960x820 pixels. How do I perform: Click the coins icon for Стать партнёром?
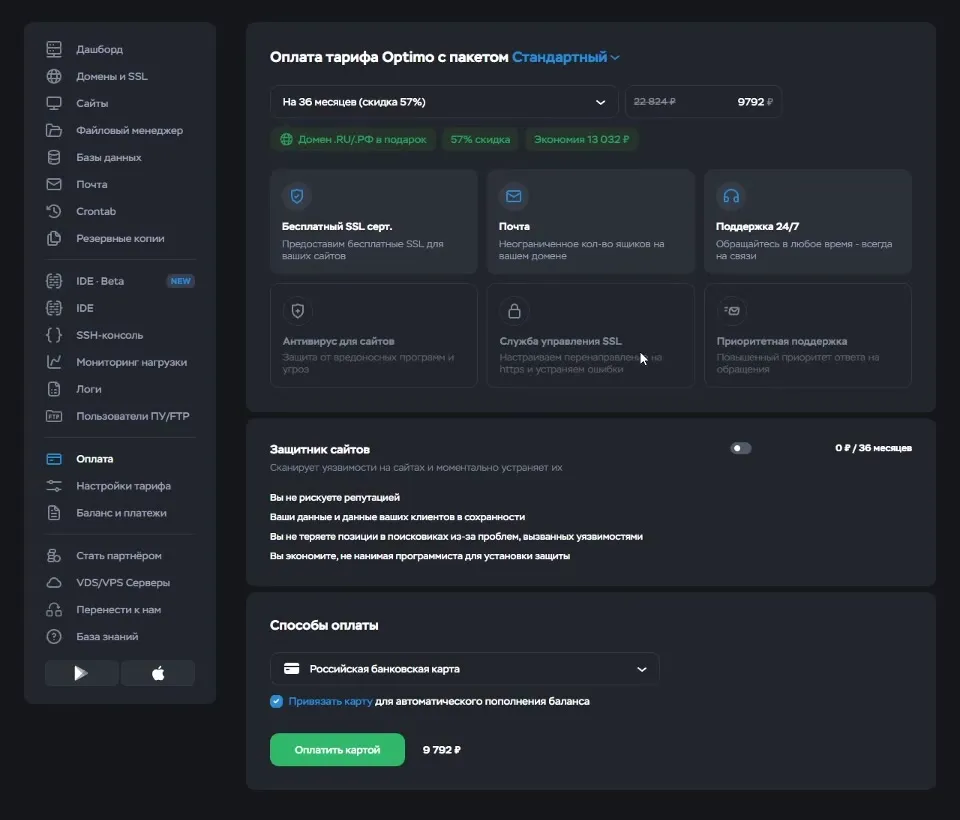(54, 555)
